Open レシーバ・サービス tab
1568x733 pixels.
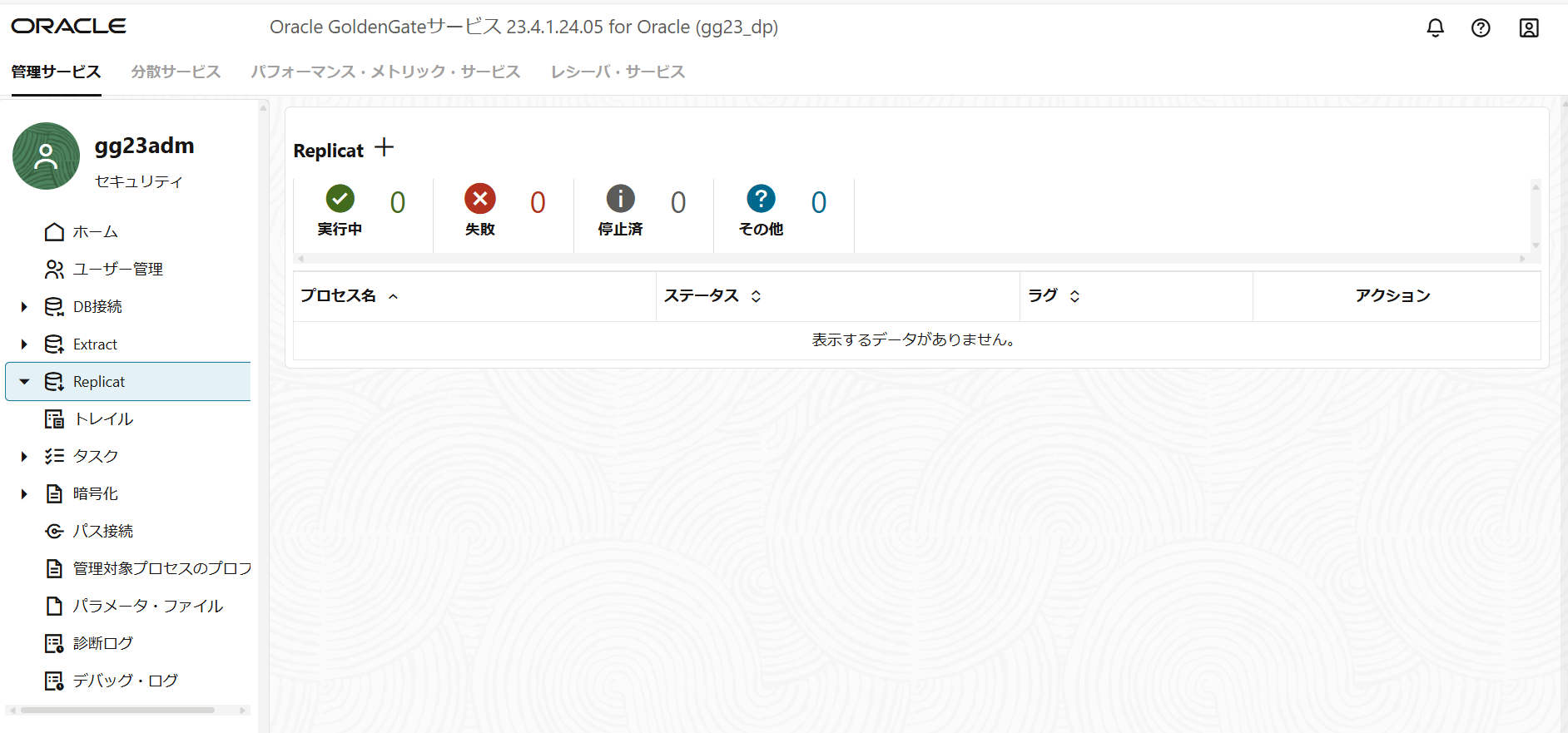tap(618, 72)
